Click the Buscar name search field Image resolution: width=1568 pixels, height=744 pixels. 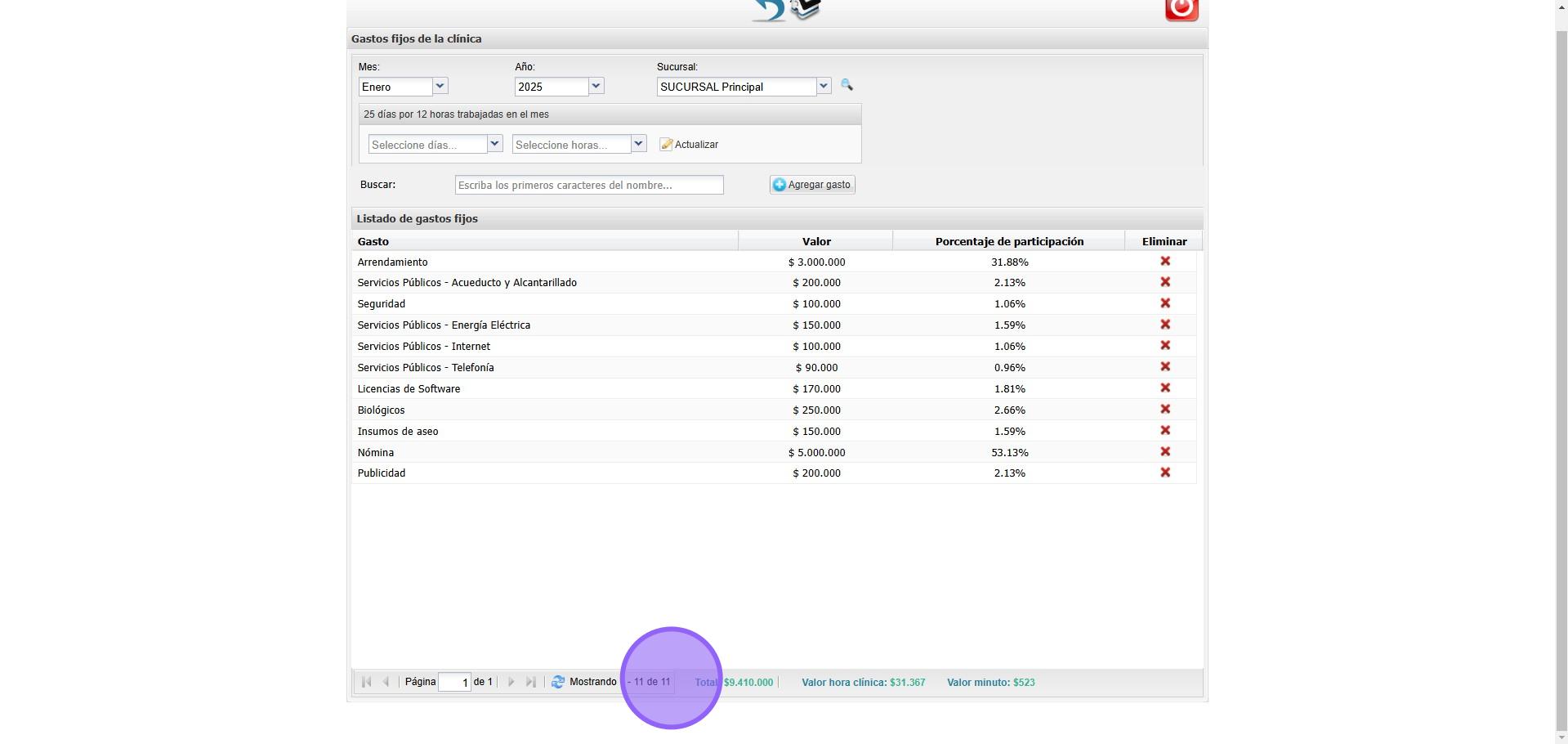coord(588,185)
